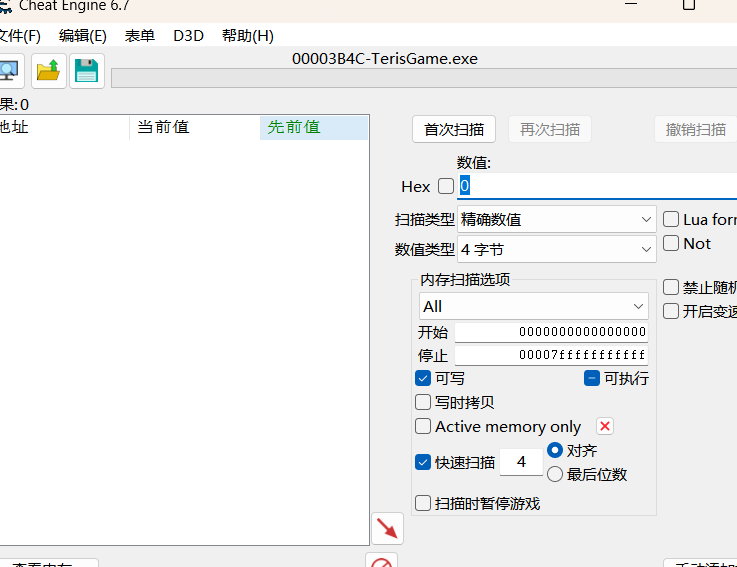
Task: Open the 帮助(H) menu
Action: click(x=247, y=35)
